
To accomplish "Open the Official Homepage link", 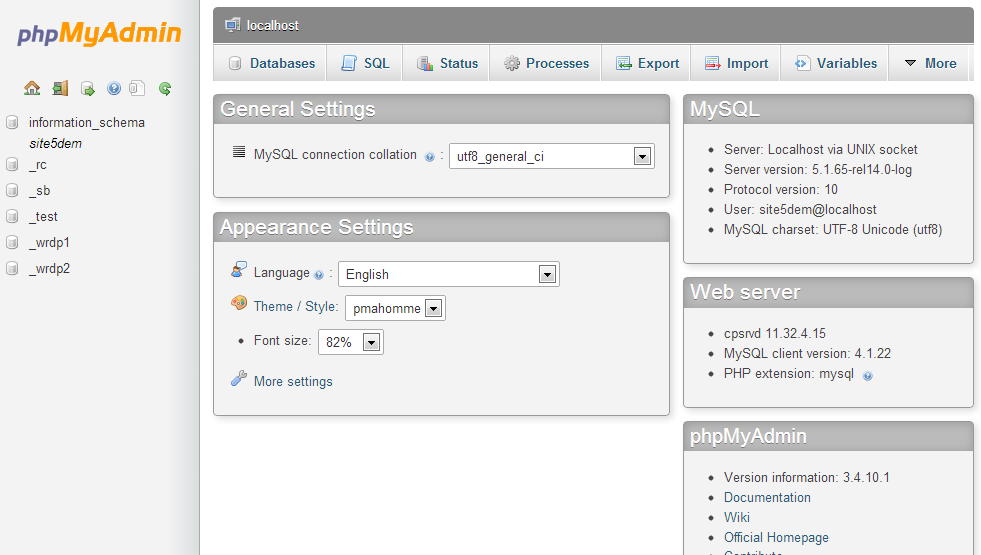I will tap(776, 537).
